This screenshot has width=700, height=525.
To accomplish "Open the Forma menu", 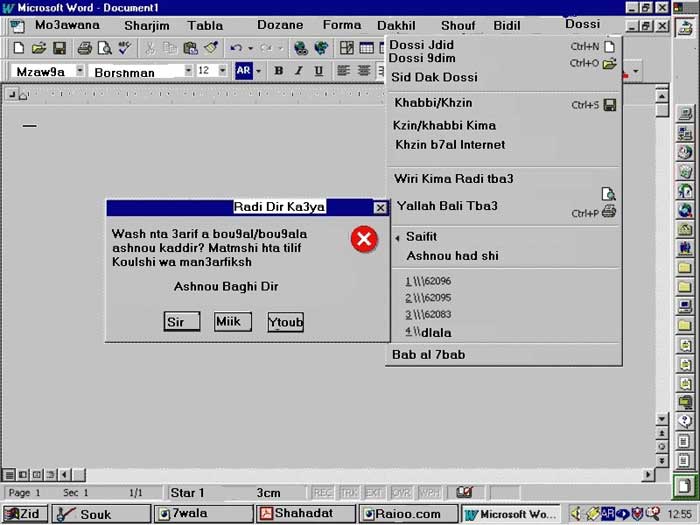I will 342,25.
